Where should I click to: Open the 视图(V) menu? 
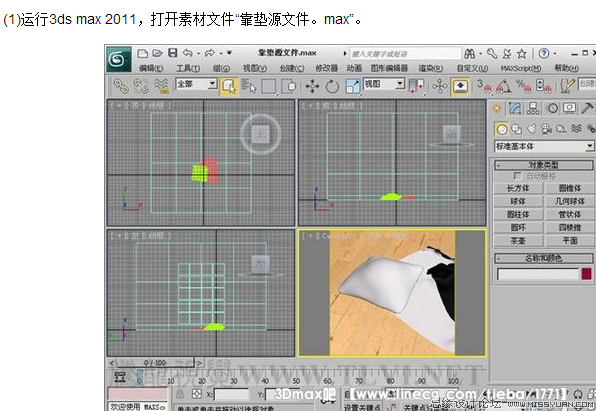pyautogui.click(x=255, y=68)
